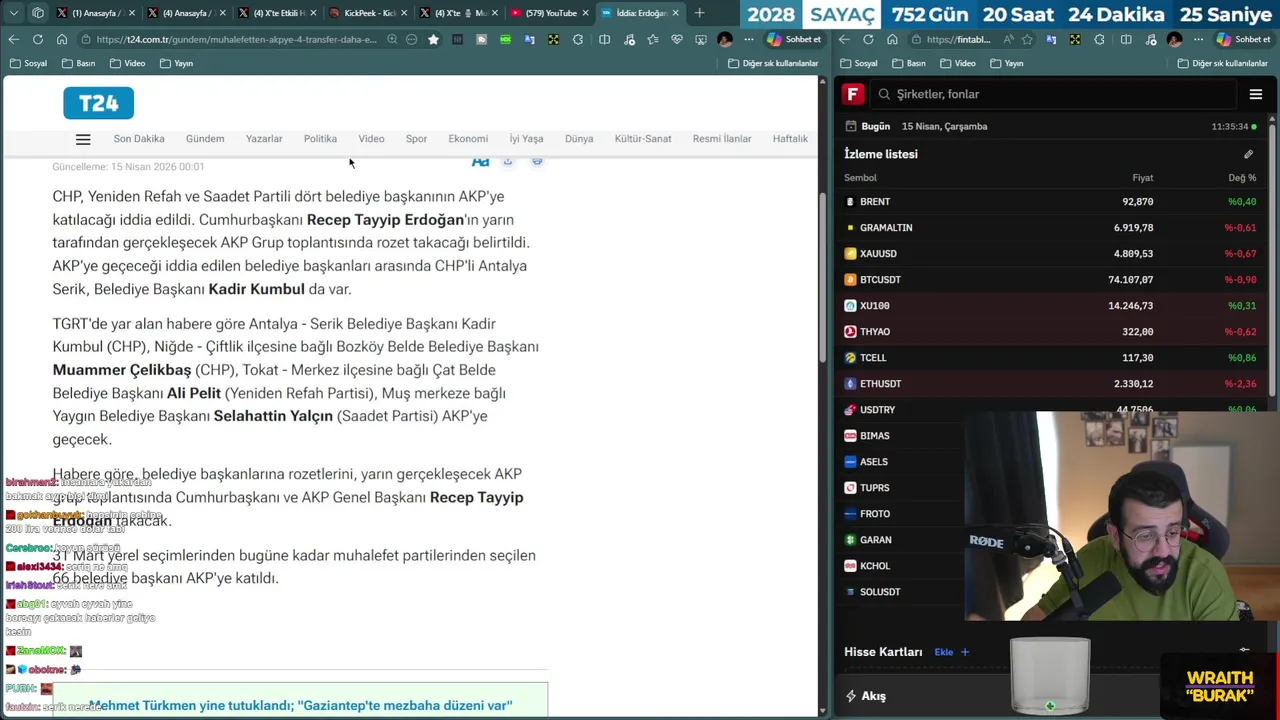The image size is (1280, 720).
Task: Open settings and more menu in T24 browser
Action: pos(749,39)
